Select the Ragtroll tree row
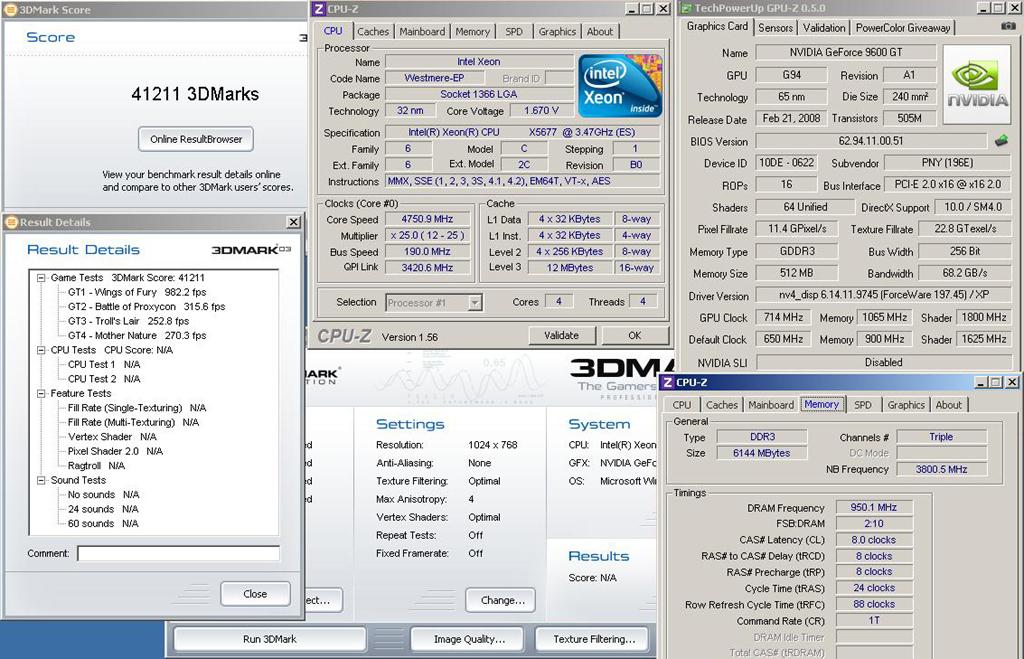Screen dimensions: 1024x659 pyautogui.click(x=96, y=466)
